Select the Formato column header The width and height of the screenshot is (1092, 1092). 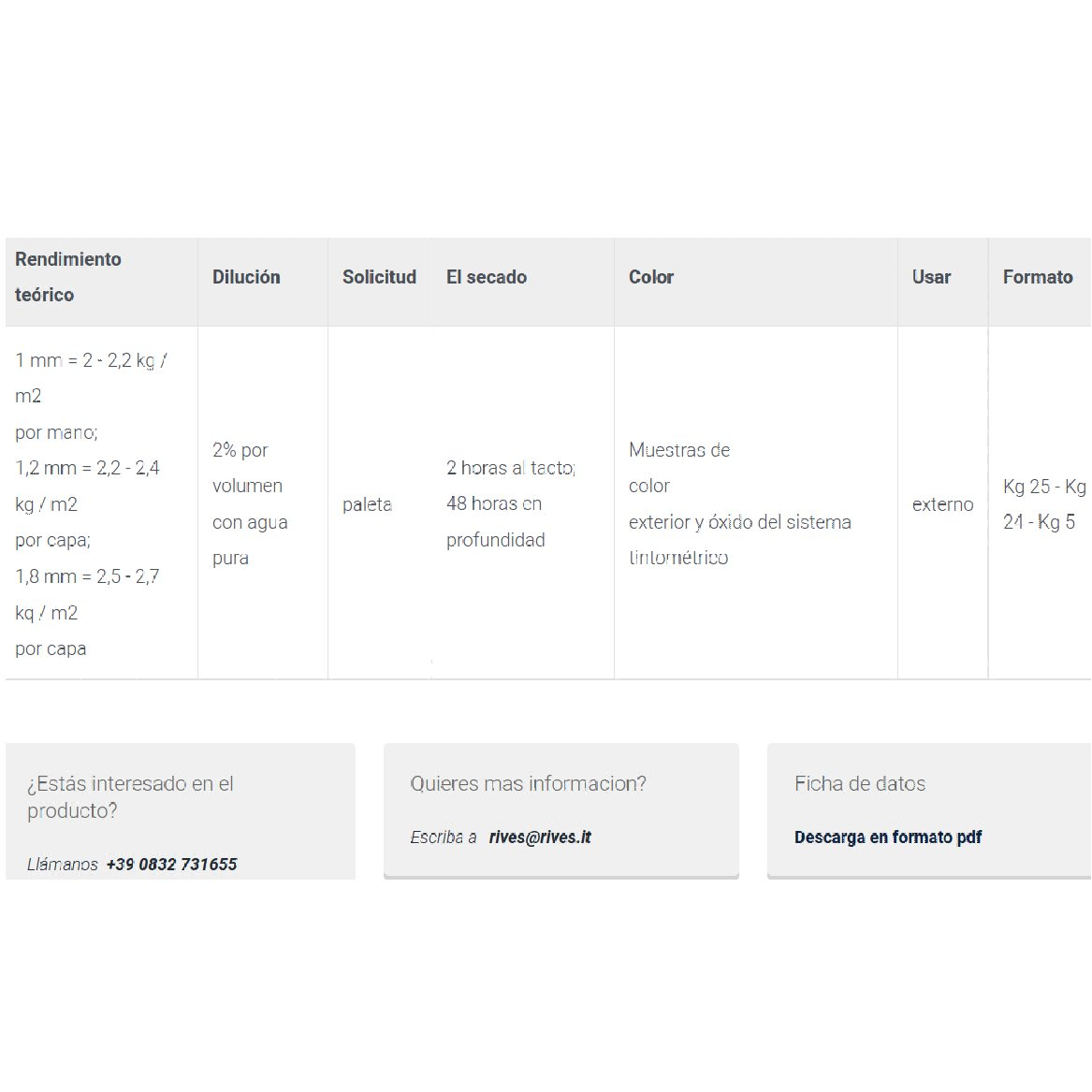point(1038,277)
